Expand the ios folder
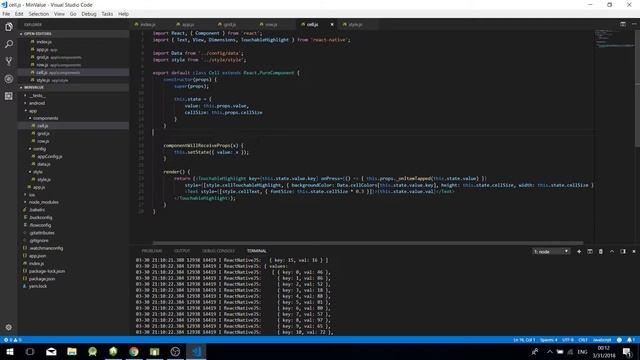Image resolution: width=640 pixels, height=360 pixels. pyautogui.click(x=31, y=195)
